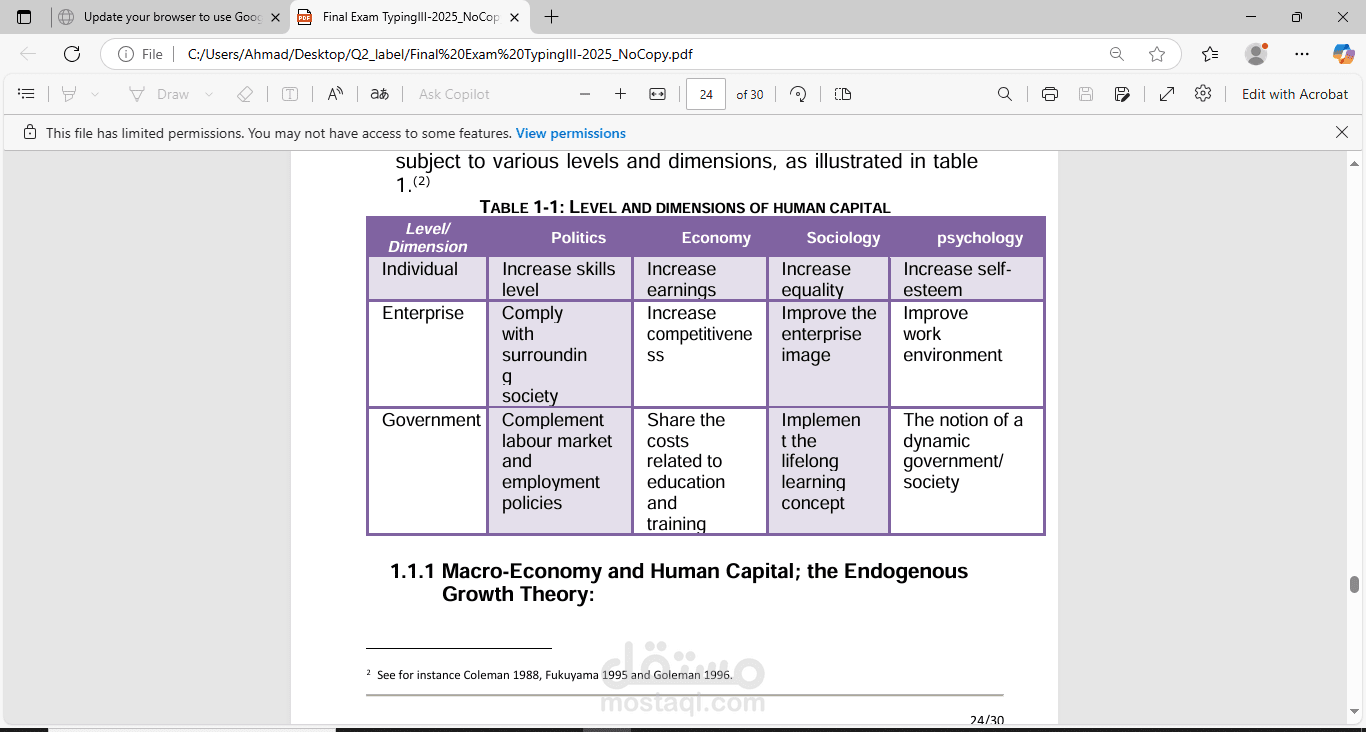Close the Final Exam TypingIII PDF tab
The width and height of the screenshot is (1366, 732).
514,17
